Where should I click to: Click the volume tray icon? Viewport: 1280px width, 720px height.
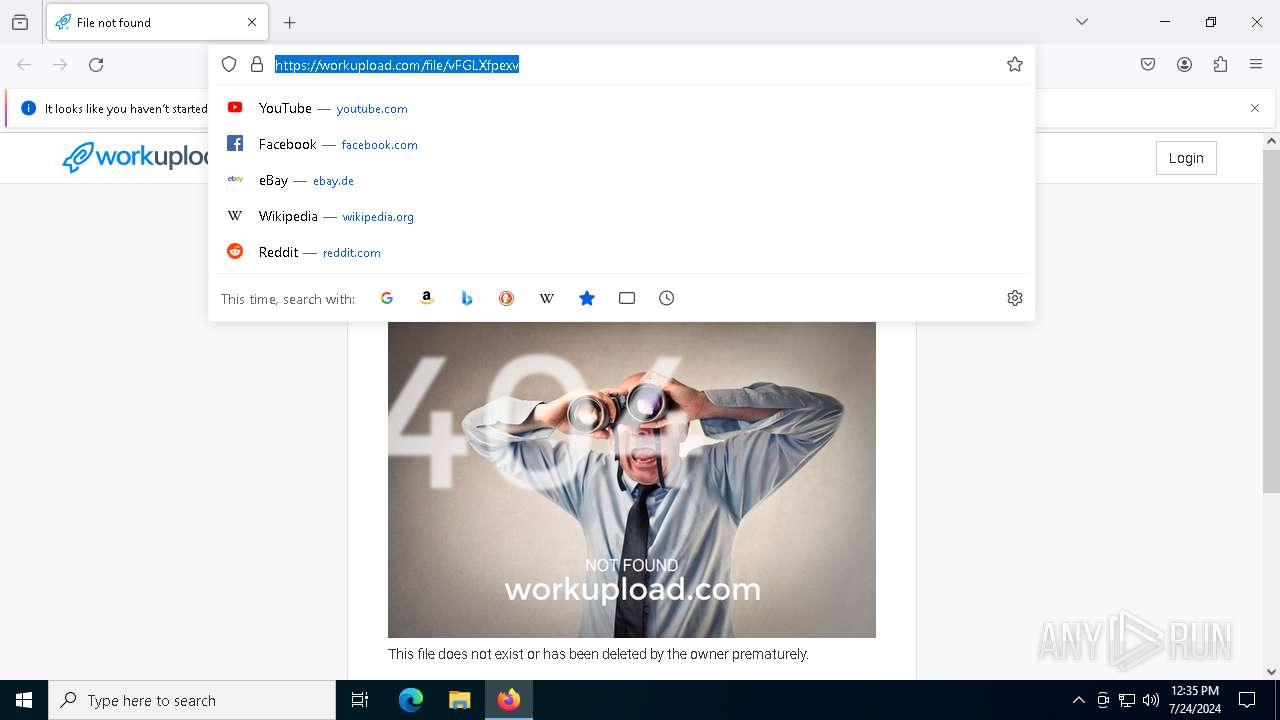tap(1151, 700)
